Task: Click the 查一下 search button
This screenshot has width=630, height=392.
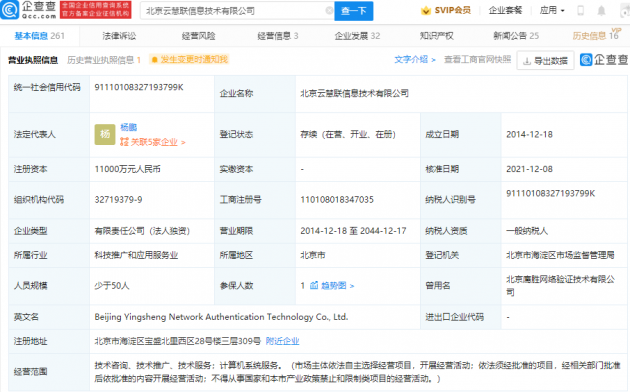Action: point(354,11)
